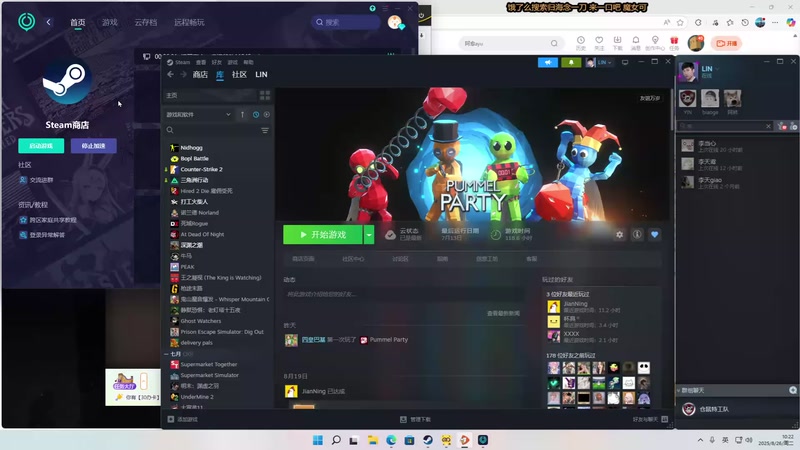Screen dimensions: 800x450
Task: Open the 好友 menu in Steam
Action: (217, 62)
